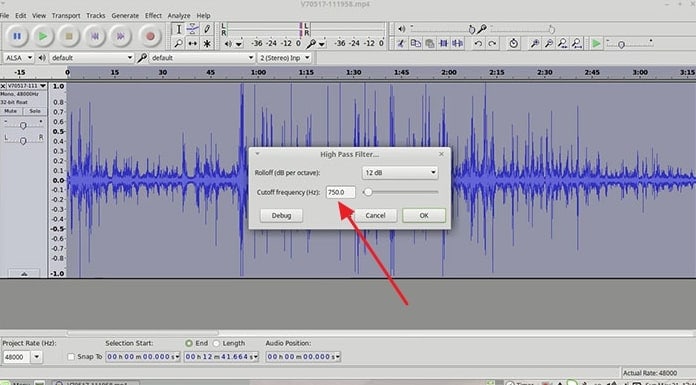The height and width of the screenshot is (385, 696).
Task: Open the playback device 'default' dropdown
Action: (x=91, y=58)
